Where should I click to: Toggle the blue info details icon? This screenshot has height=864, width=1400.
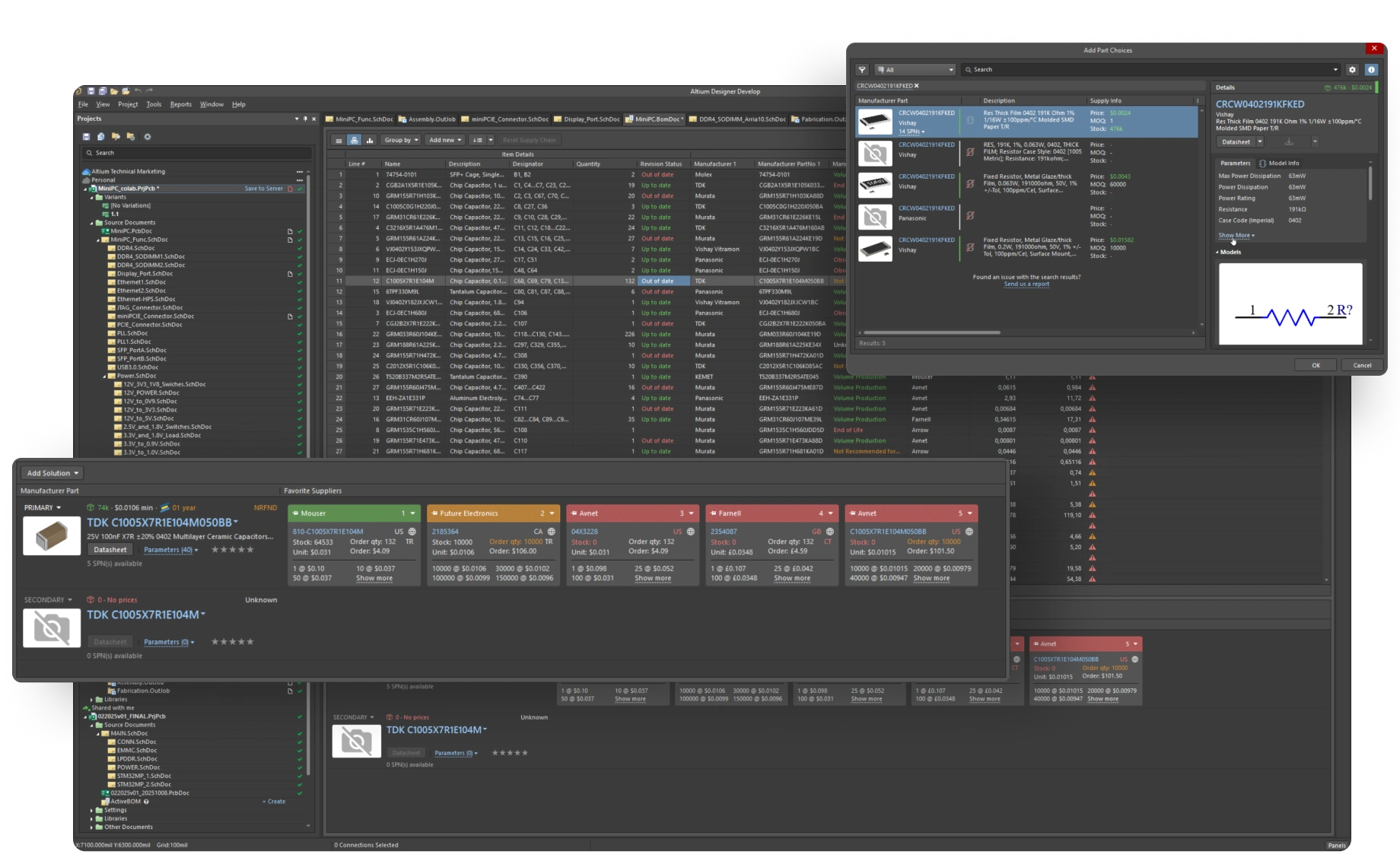[x=1371, y=70]
